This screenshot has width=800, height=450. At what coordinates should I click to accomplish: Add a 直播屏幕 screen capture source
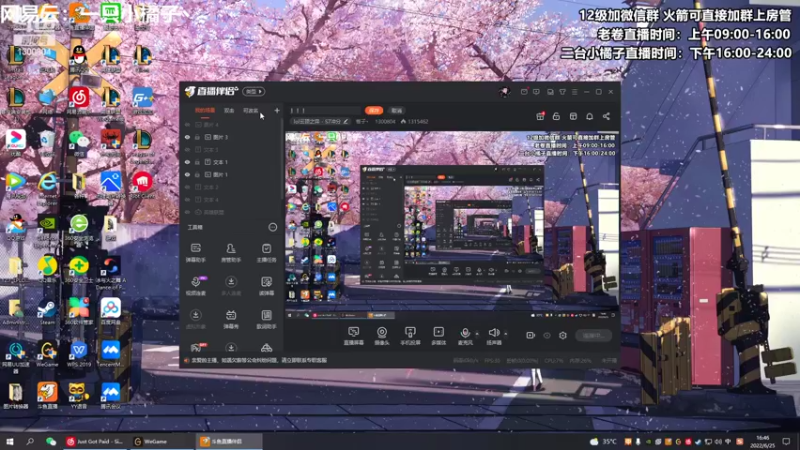354,336
